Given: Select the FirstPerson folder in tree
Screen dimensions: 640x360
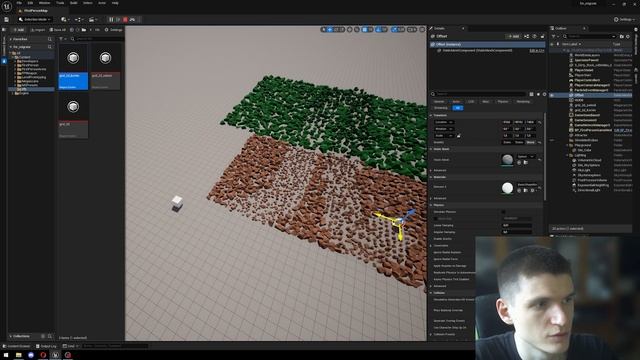Looking at the screenshot, I should (29, 65).
